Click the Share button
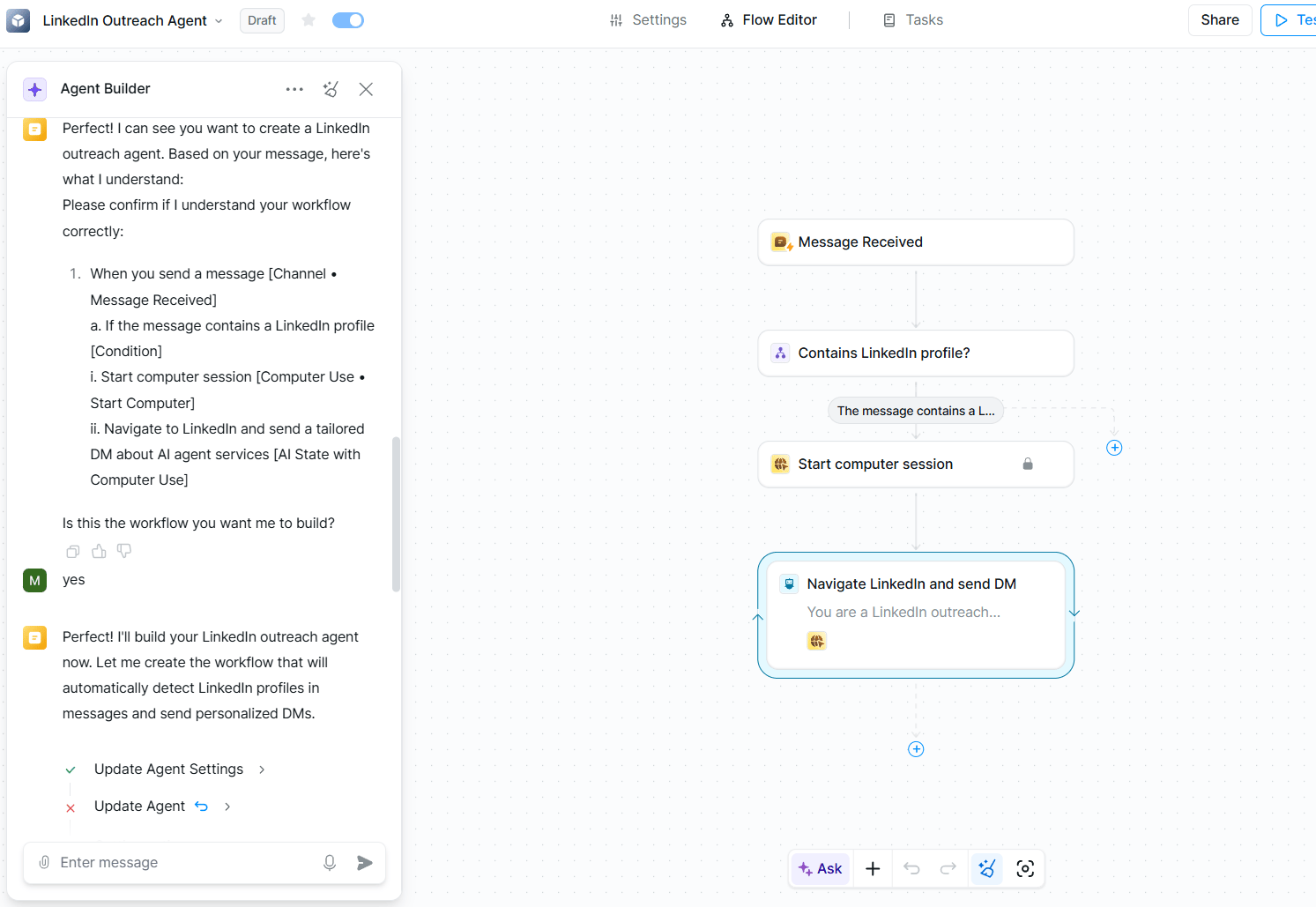The width and height of the screenshot is (1316, 907). coord(1220,20)
